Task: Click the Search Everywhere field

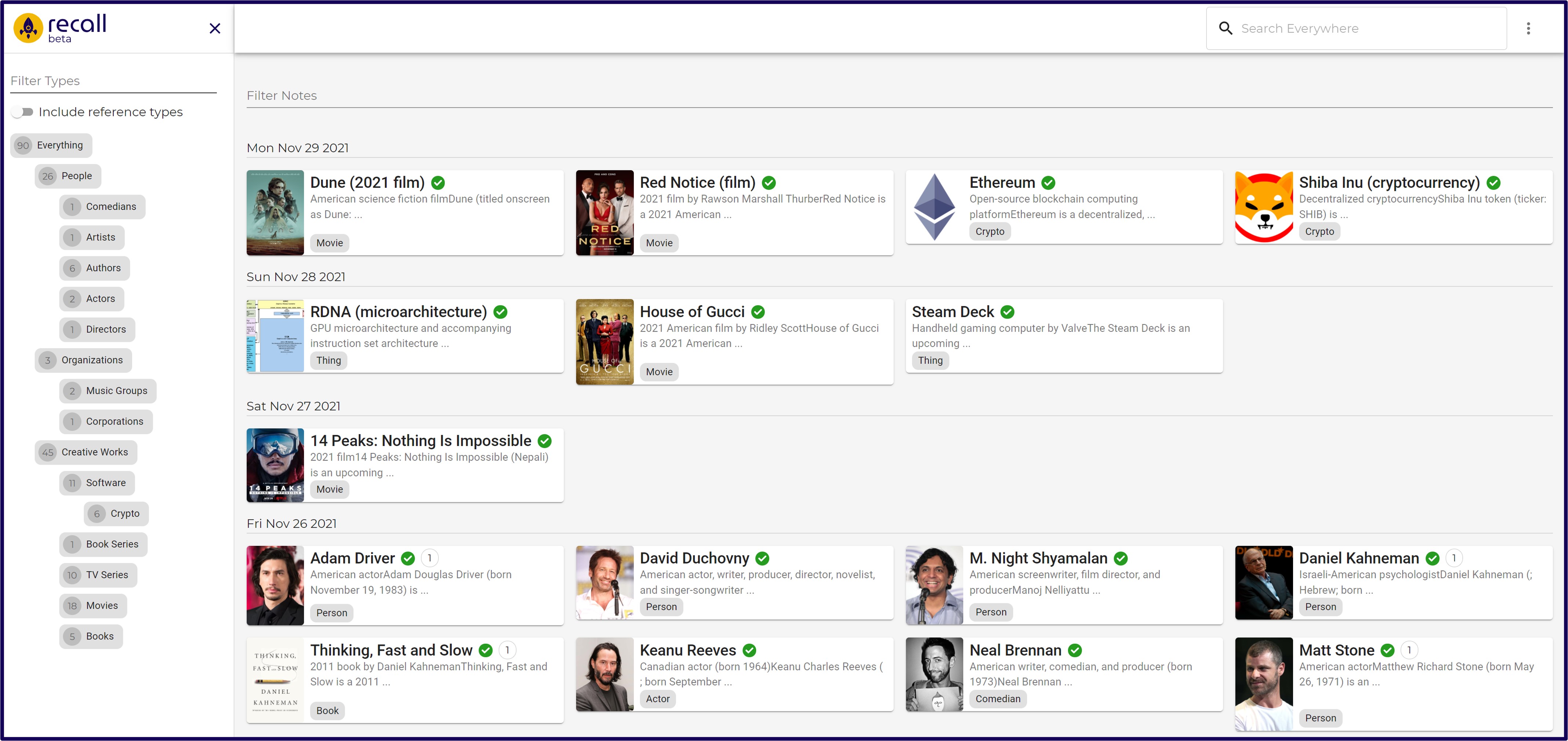Action: tap(1357, 28)
